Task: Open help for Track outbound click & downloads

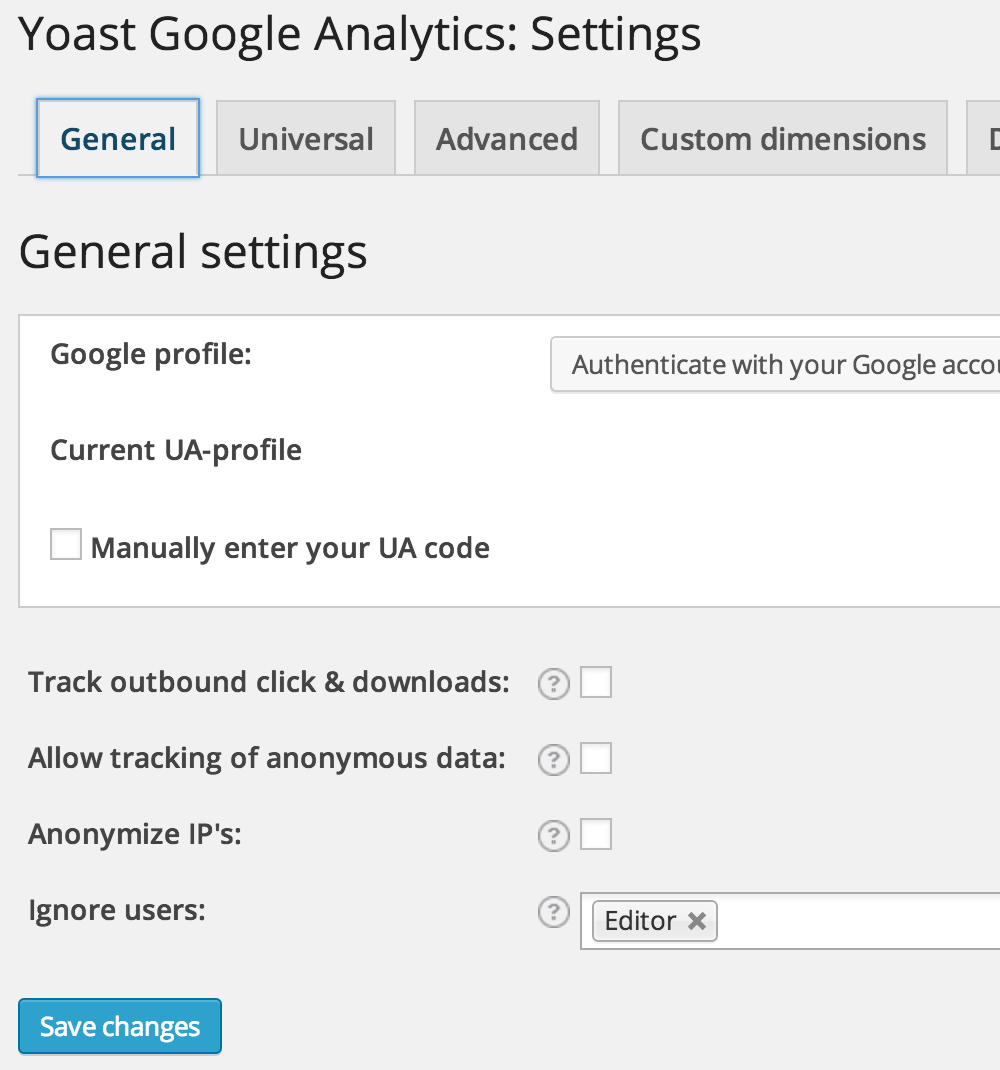Action: pos(554,684)
